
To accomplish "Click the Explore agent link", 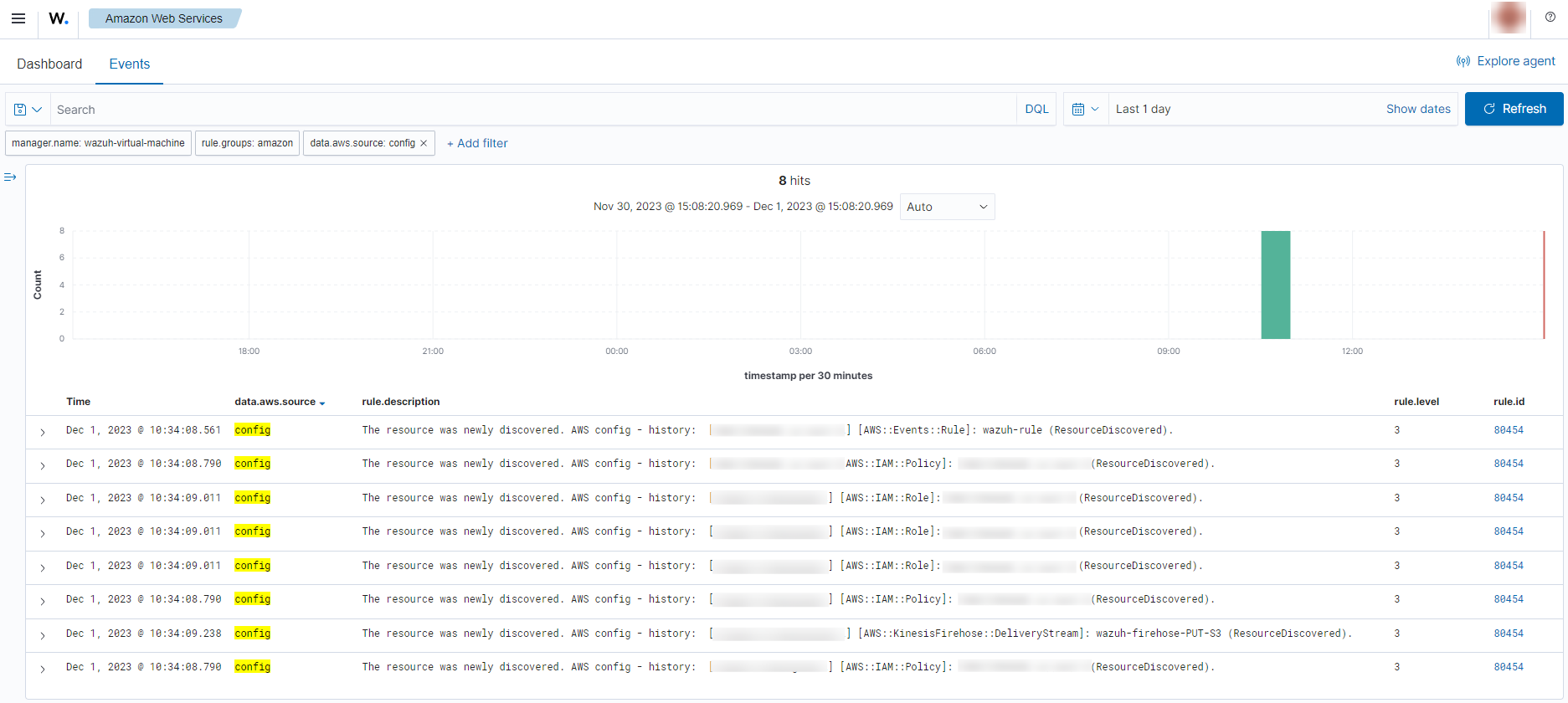I will 1505,61.
